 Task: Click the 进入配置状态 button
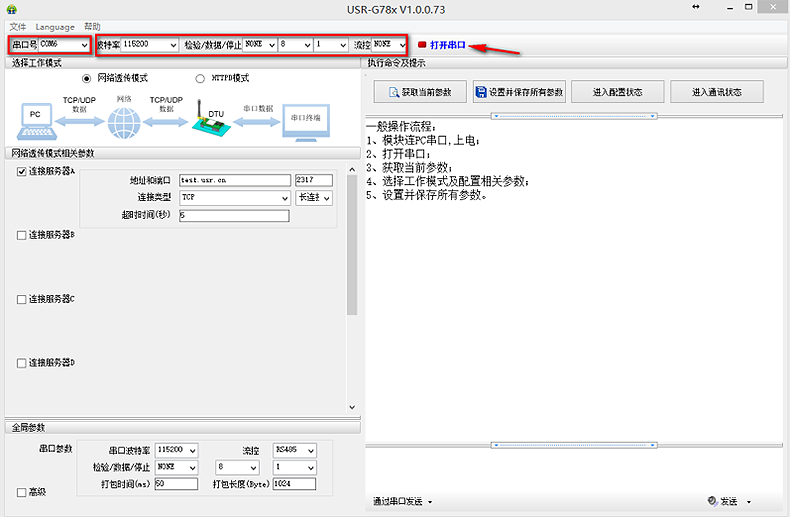[617, 92]
